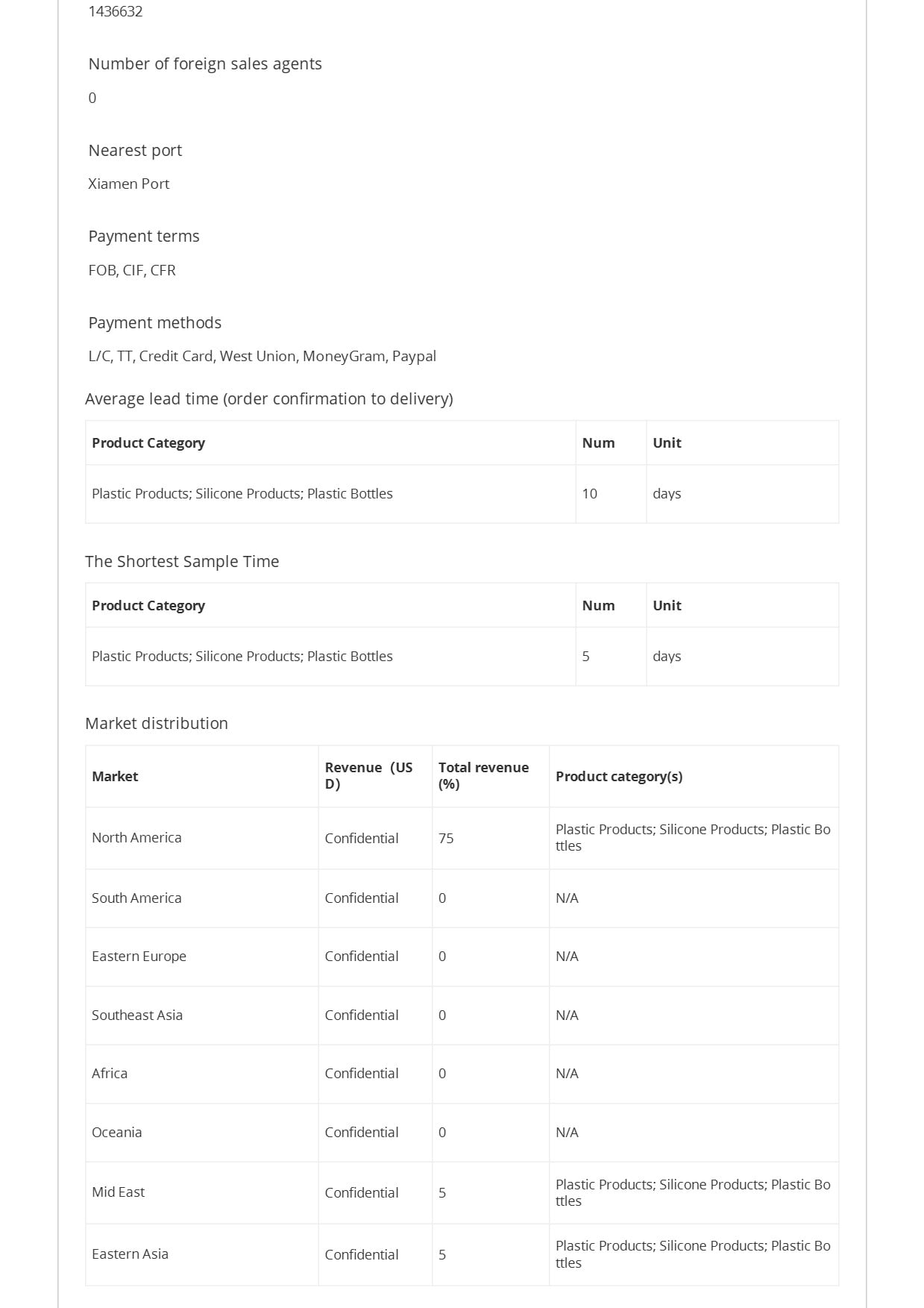Click the Average lead time heading
This screenshot has width=924, height=1308.
(268, 398)
